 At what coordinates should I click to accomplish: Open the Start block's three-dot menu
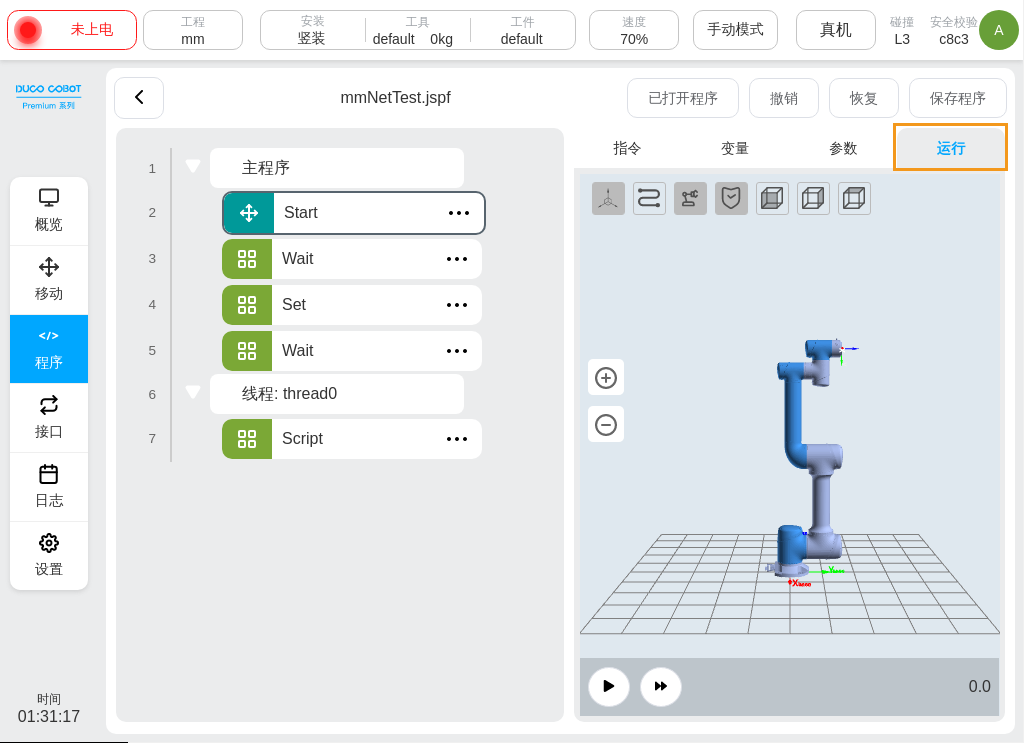[x=459, y=213]
